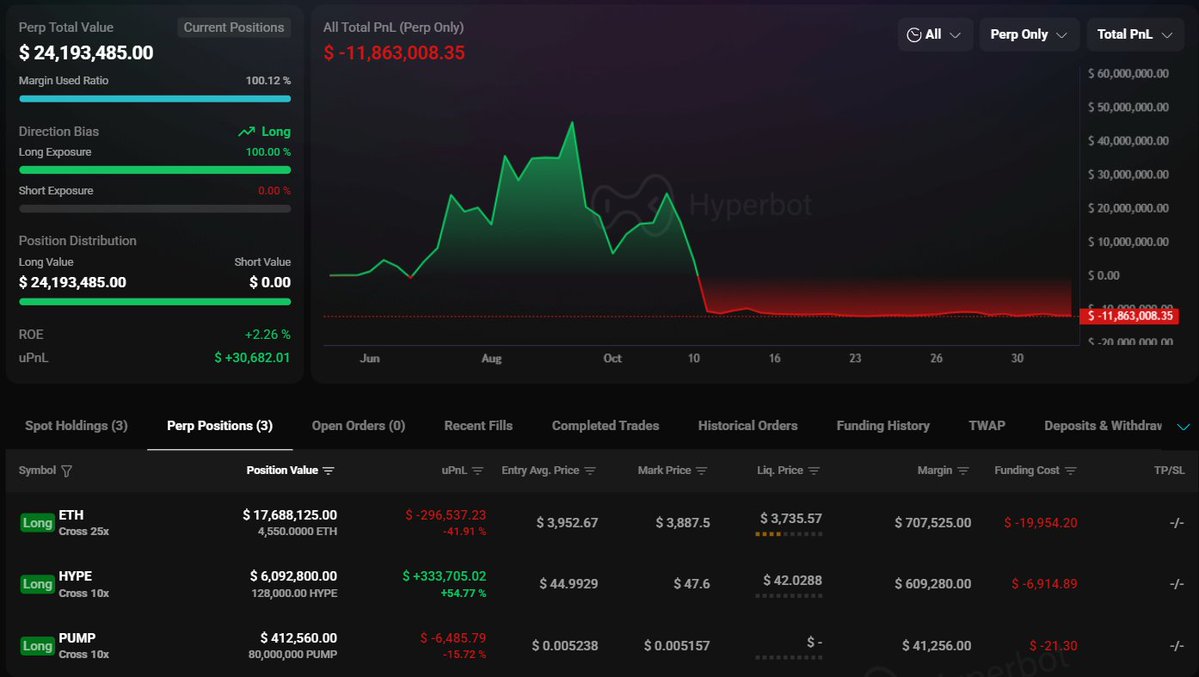Screen dimensions: 1199x677
Task: Switch to Spot Holdings (3) tab
Action: tap(76, 425)
